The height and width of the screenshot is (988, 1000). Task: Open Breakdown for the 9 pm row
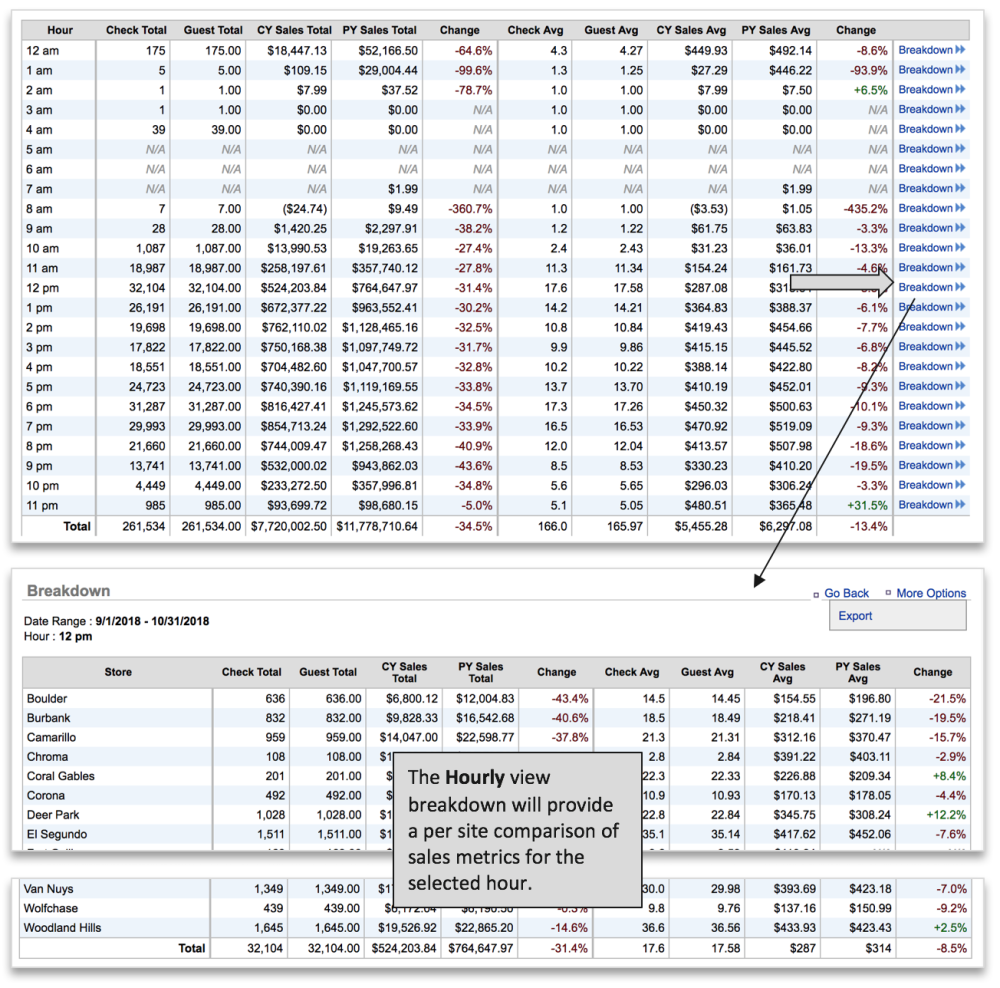pyautogui.click(x=931, y=465)
